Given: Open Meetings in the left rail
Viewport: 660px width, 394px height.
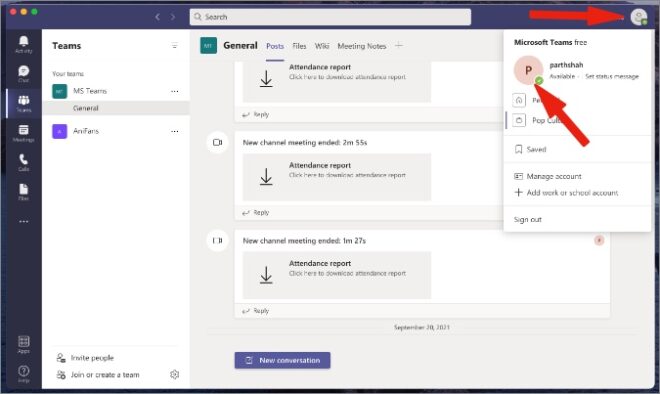Looking at the screenshot, I should pos(24,133).
